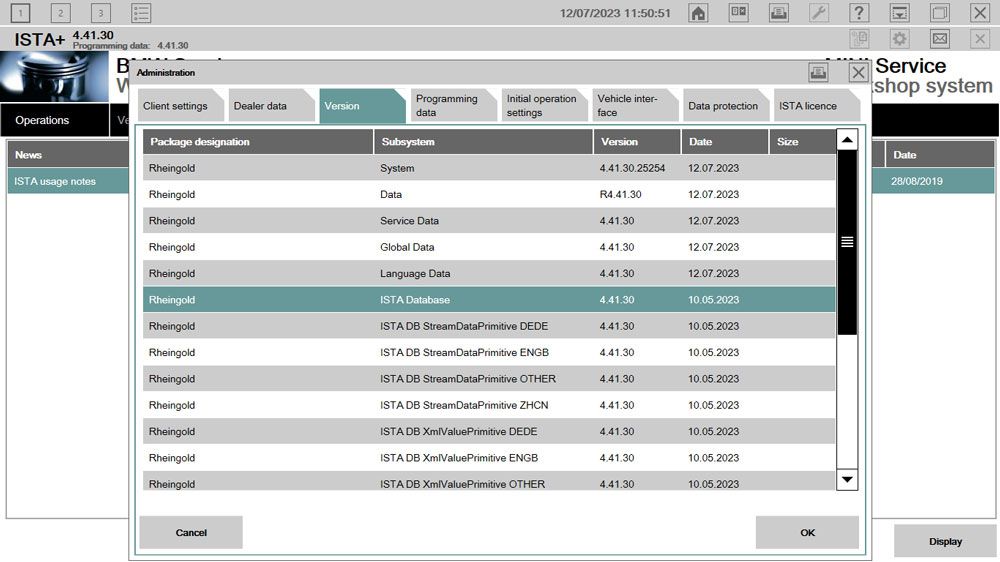Select ISTA DB StreamDataPrimitive ENGB row
This screenshot has height=562, width=1000.
coord(489,353)
